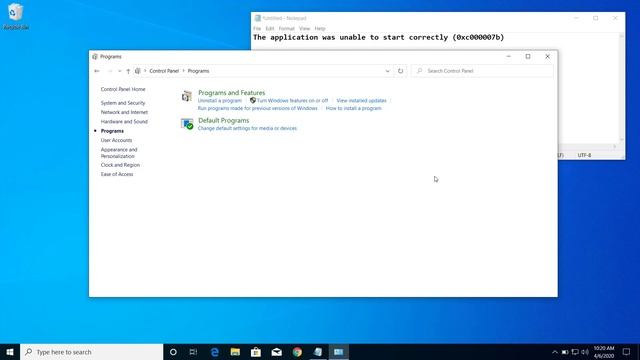This screenshot has width=640, height=360.
Task: Click the battery tray icon
Action: coord(565,352)
